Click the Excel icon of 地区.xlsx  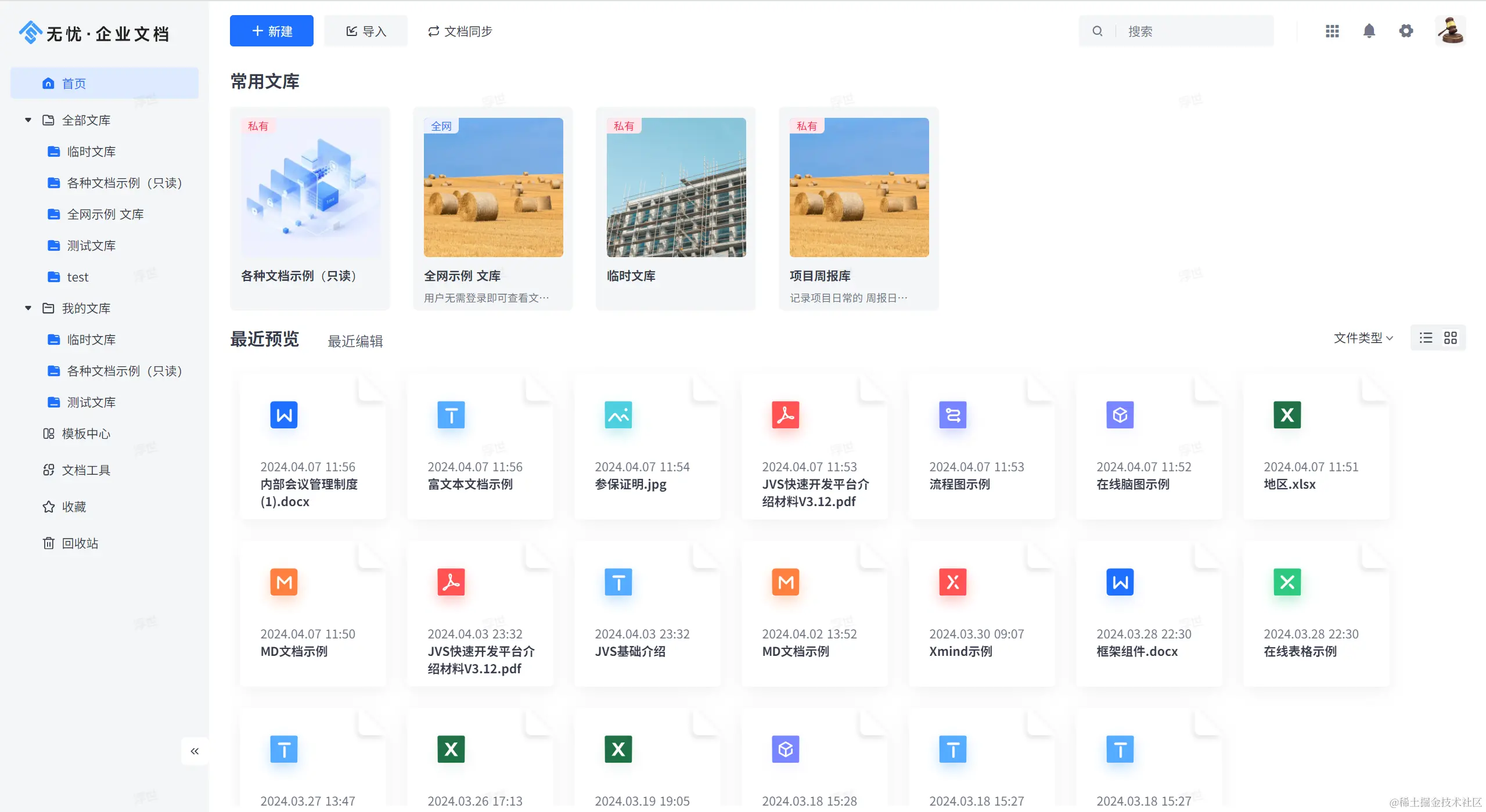pos(1287,415)
